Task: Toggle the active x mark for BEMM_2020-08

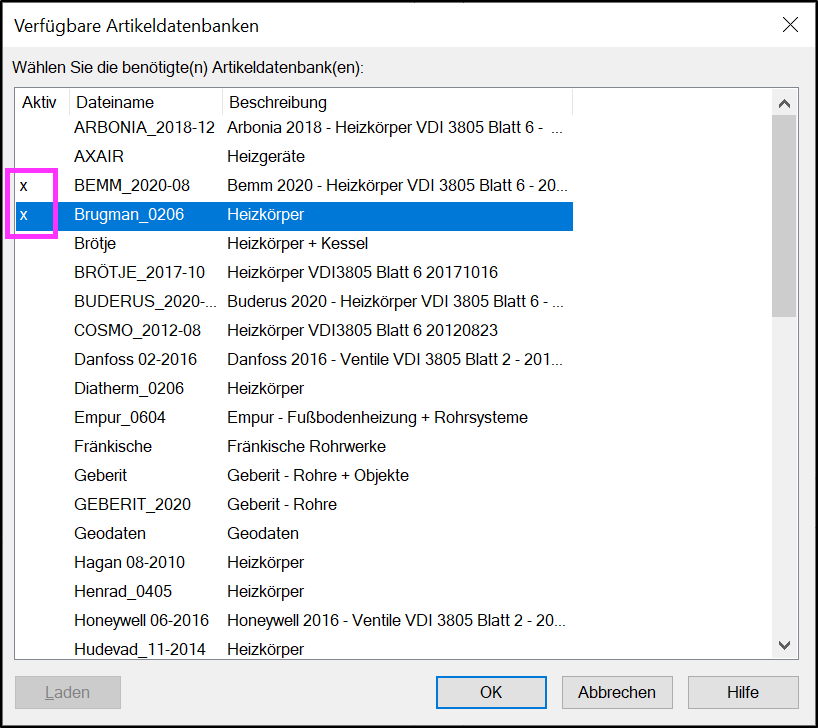Action: pyautogui.click(x=23, y=186)
